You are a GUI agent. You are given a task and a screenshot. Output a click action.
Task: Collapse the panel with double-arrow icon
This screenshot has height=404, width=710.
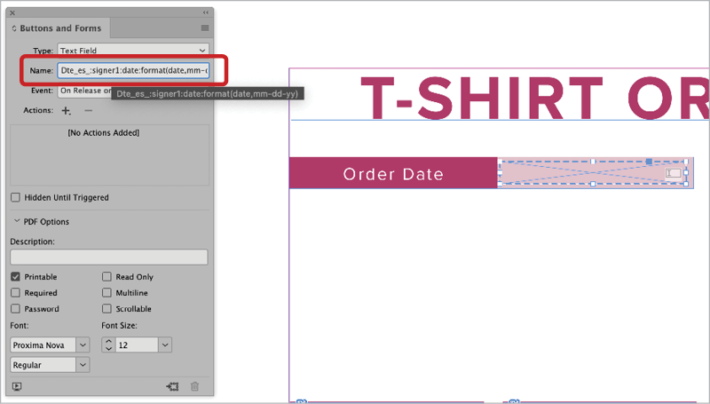[206, 13]
